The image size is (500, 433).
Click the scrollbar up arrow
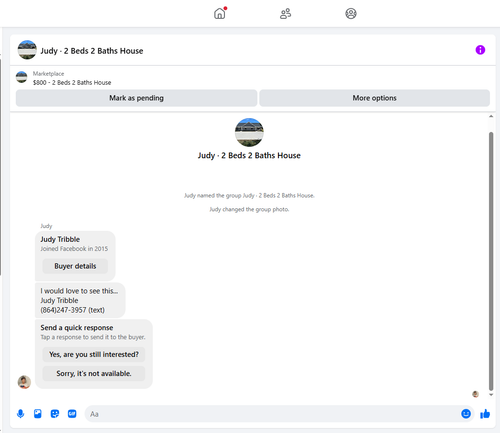(x=491, y=116)
